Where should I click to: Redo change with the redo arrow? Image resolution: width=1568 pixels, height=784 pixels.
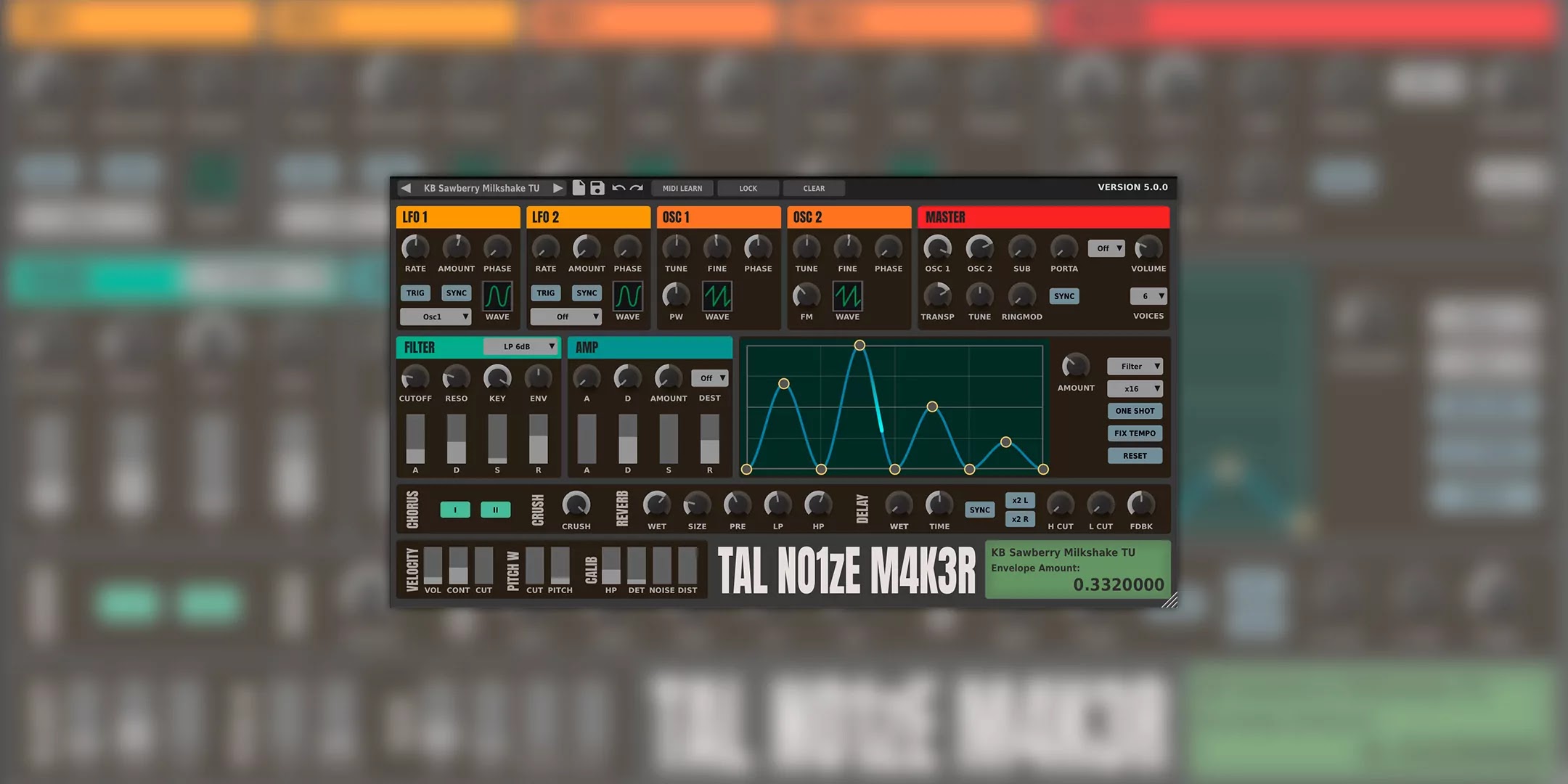point(636,187)
